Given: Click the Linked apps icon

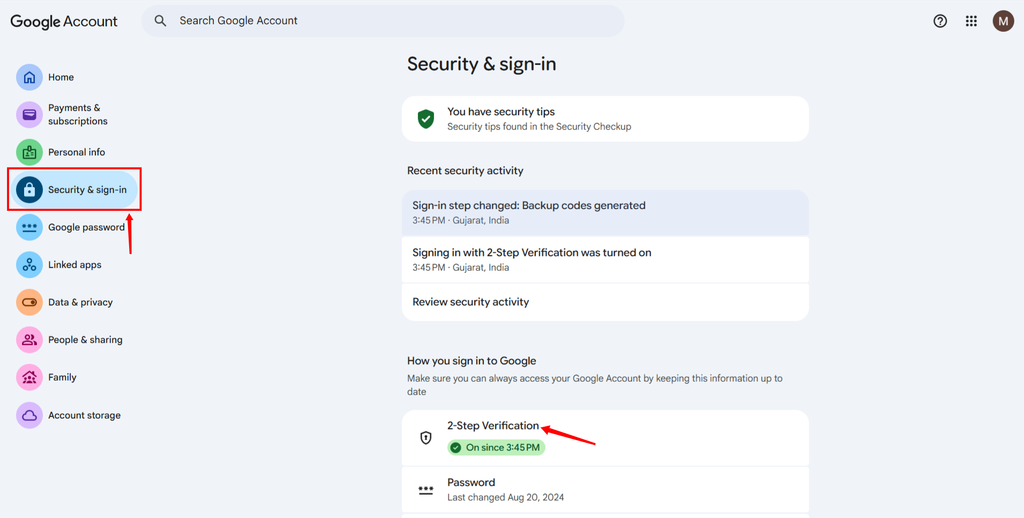Looking at the screenshot, I should pyautogui.click(x=29, y=265).
